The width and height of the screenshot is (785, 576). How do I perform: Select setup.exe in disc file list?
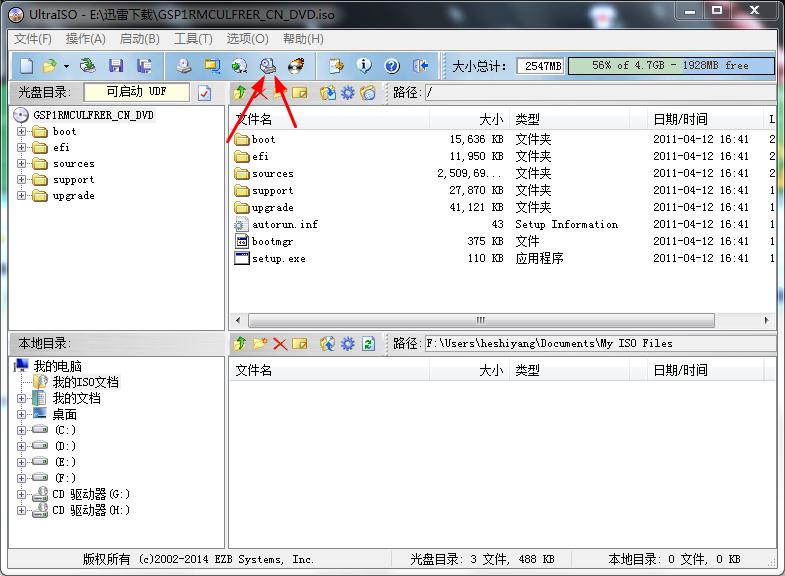tap(279, 259)
